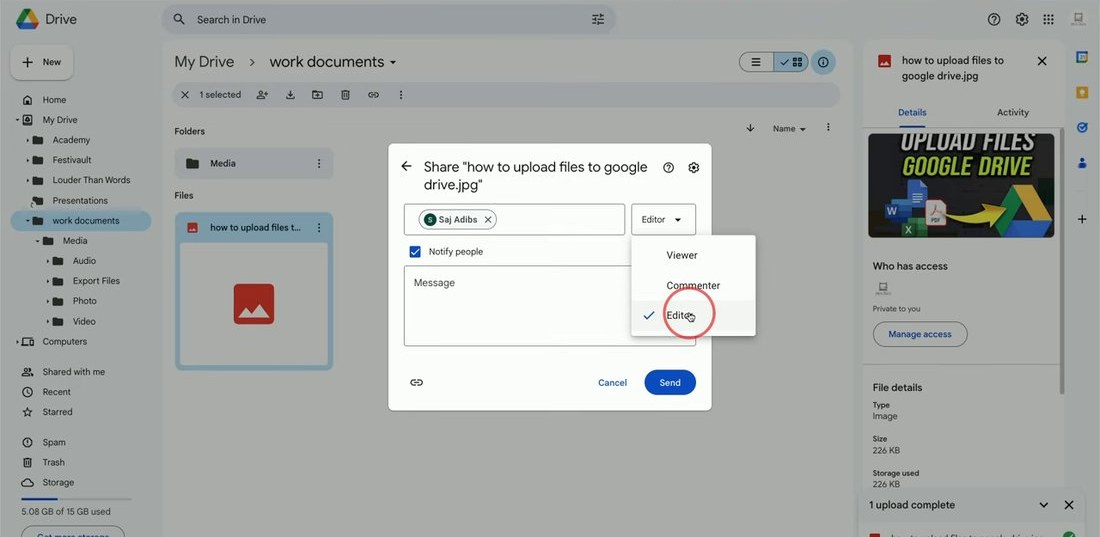Open the Tasks side panel icon
Screen dimensions: 1100x537
point(1082,128)
